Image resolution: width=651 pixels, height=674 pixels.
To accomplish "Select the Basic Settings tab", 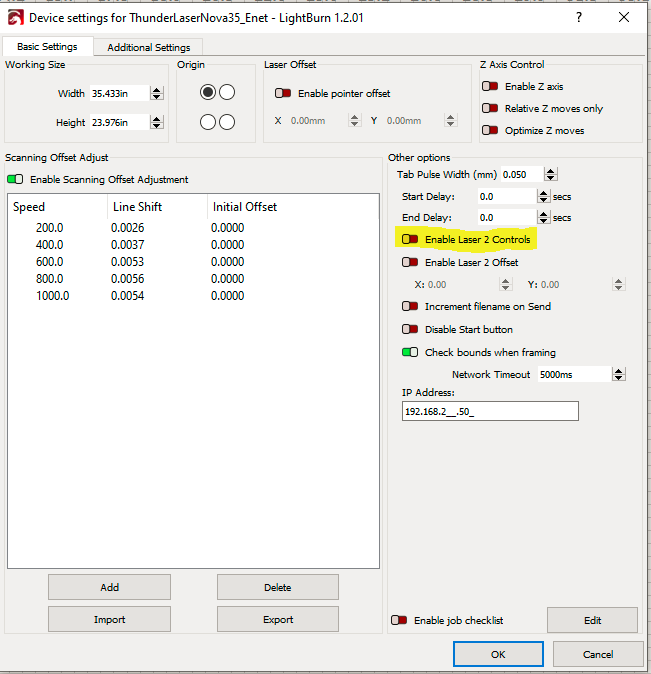I will [x=47, y=46].
